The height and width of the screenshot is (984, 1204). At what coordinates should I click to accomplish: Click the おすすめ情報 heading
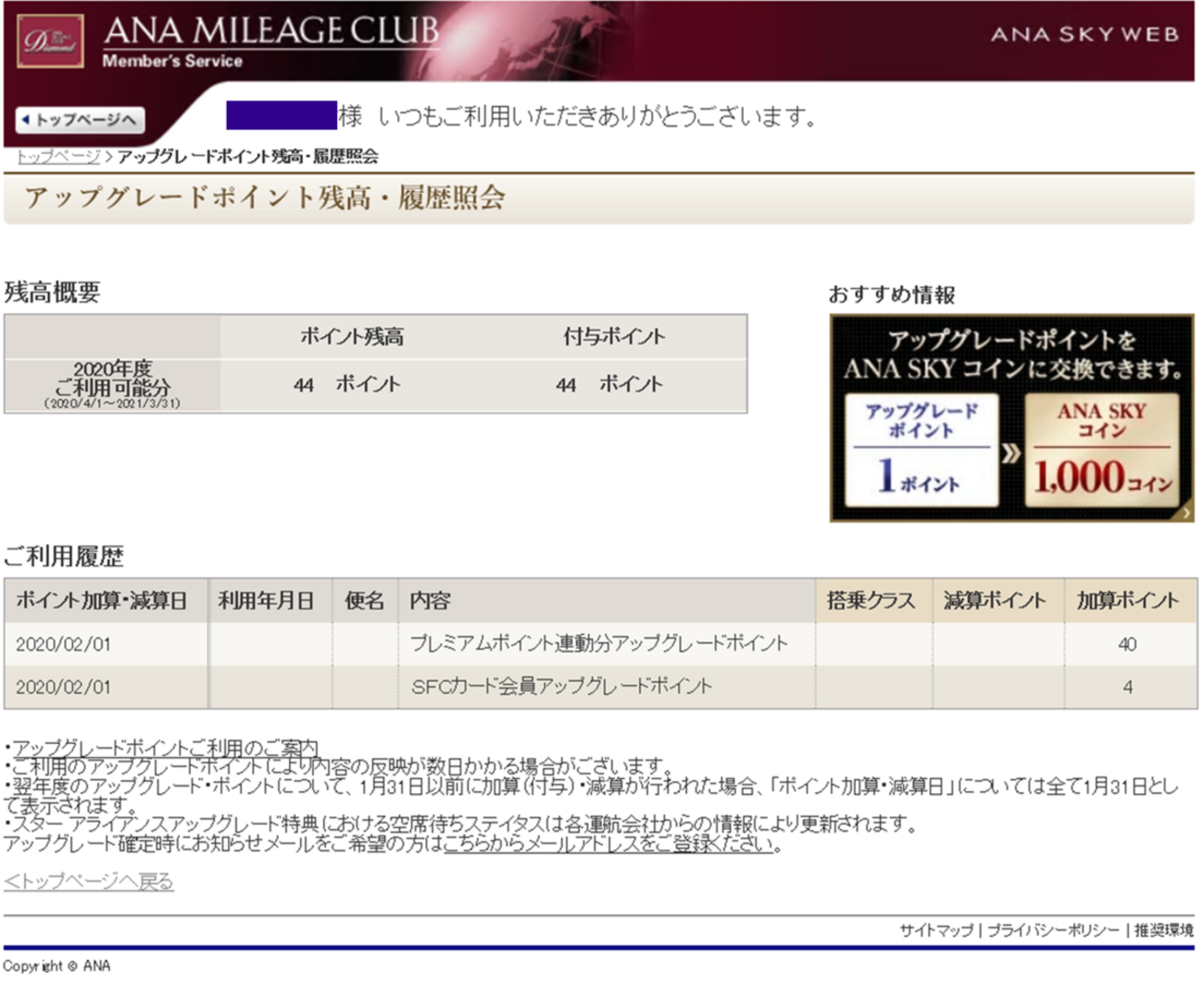point(892,295)
